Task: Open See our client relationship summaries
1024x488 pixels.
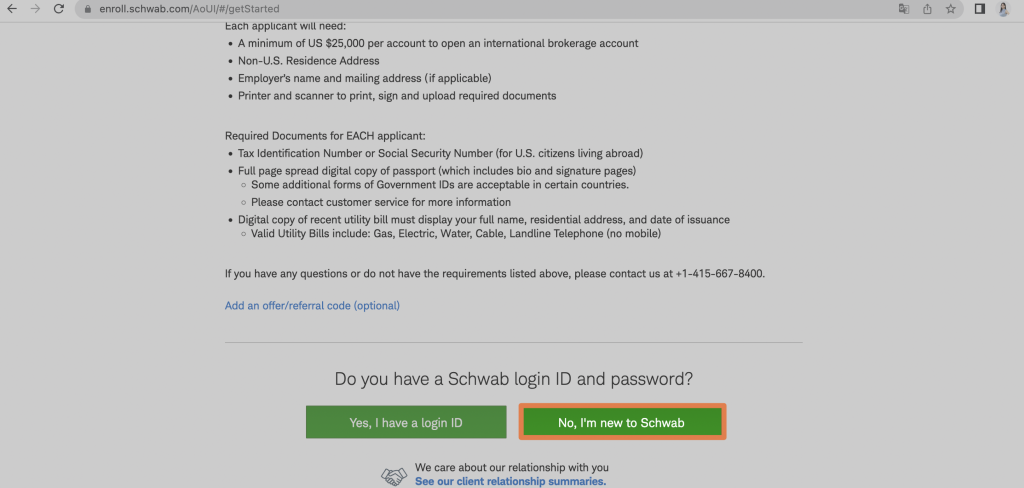Action: (511, 481)
